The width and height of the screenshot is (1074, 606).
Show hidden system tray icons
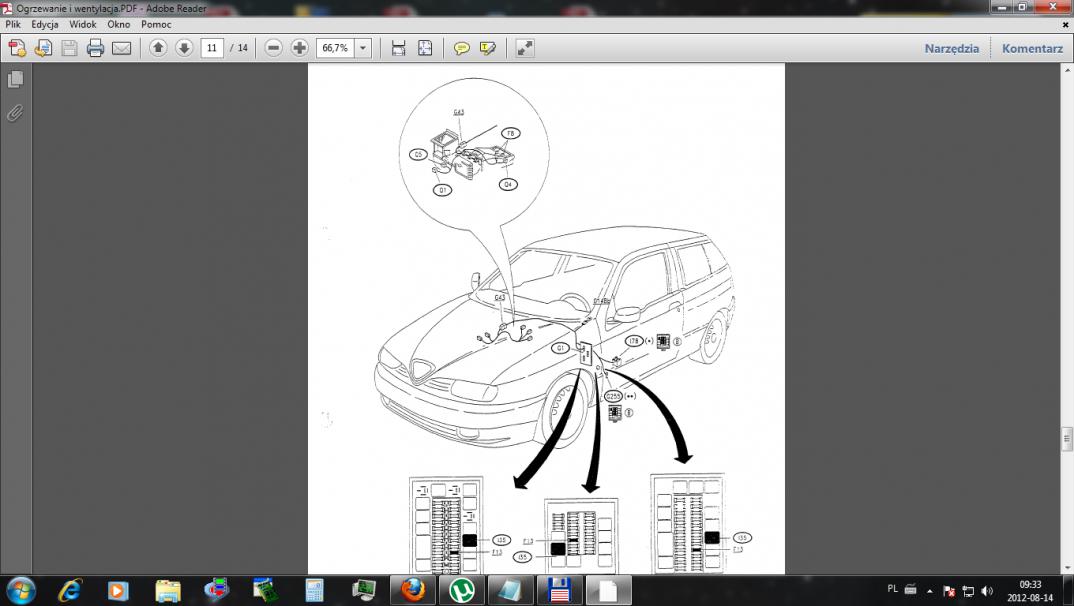(930, 590)
